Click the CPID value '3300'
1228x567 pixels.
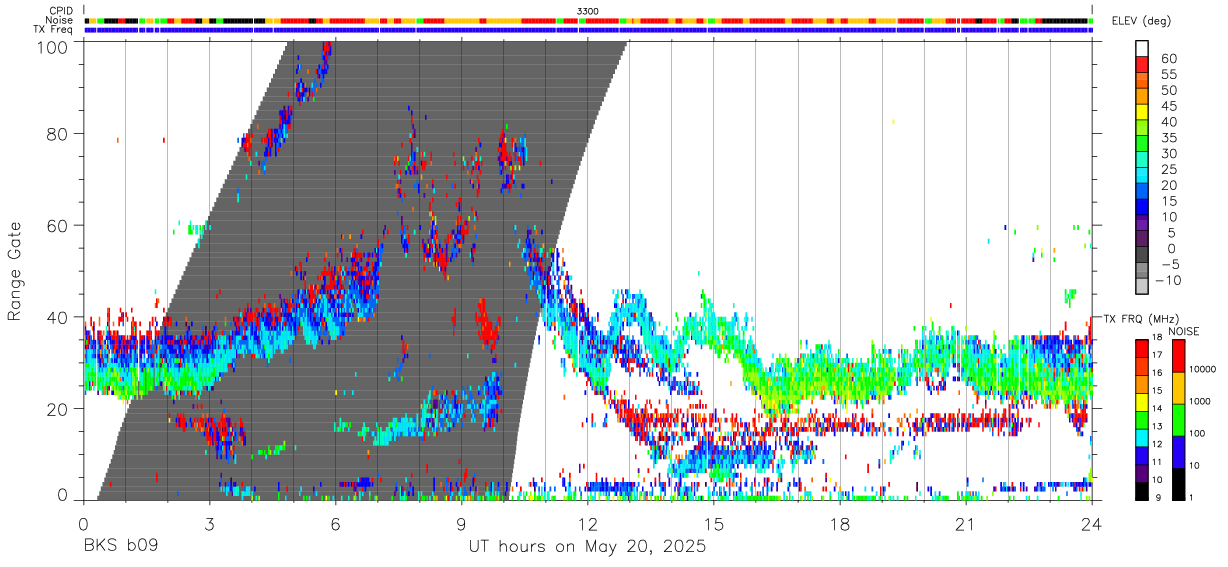click(589, 10)
